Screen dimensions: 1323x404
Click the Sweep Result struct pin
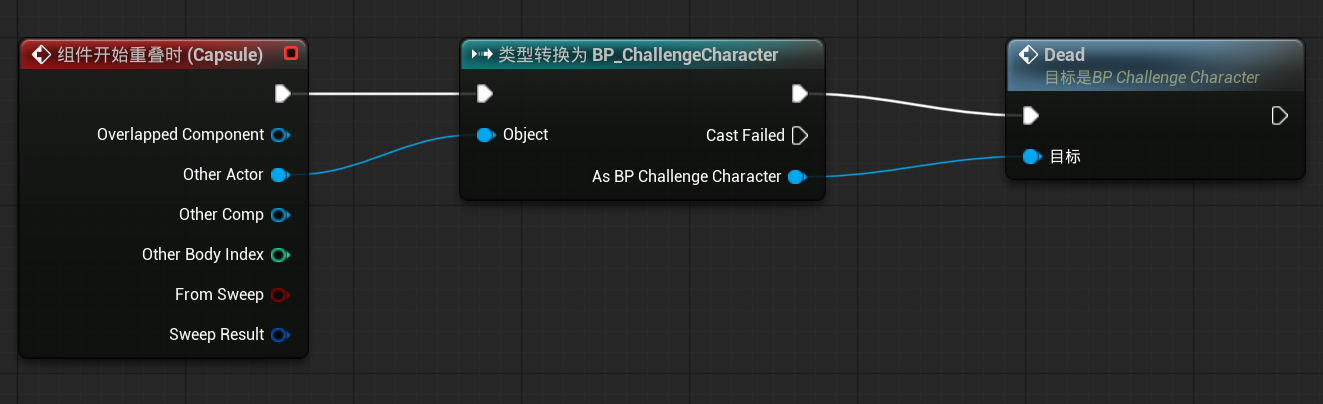280,334
